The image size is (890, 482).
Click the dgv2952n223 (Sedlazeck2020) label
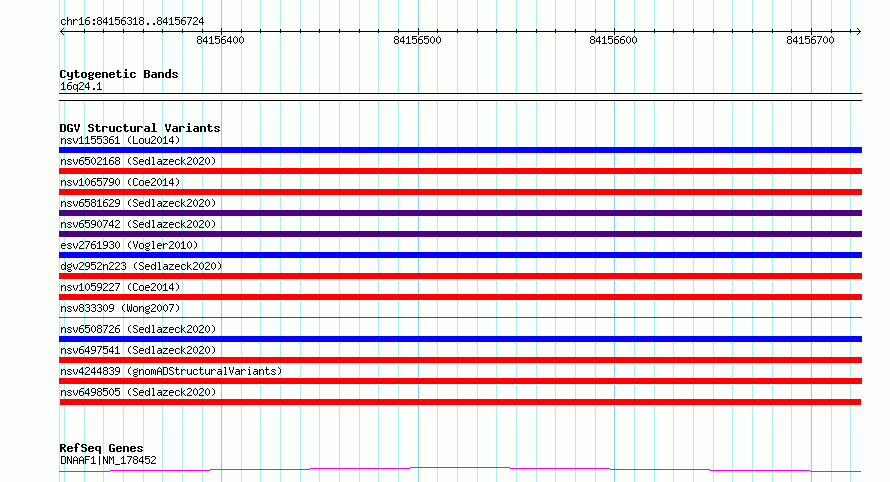click(x=141, y=266)
